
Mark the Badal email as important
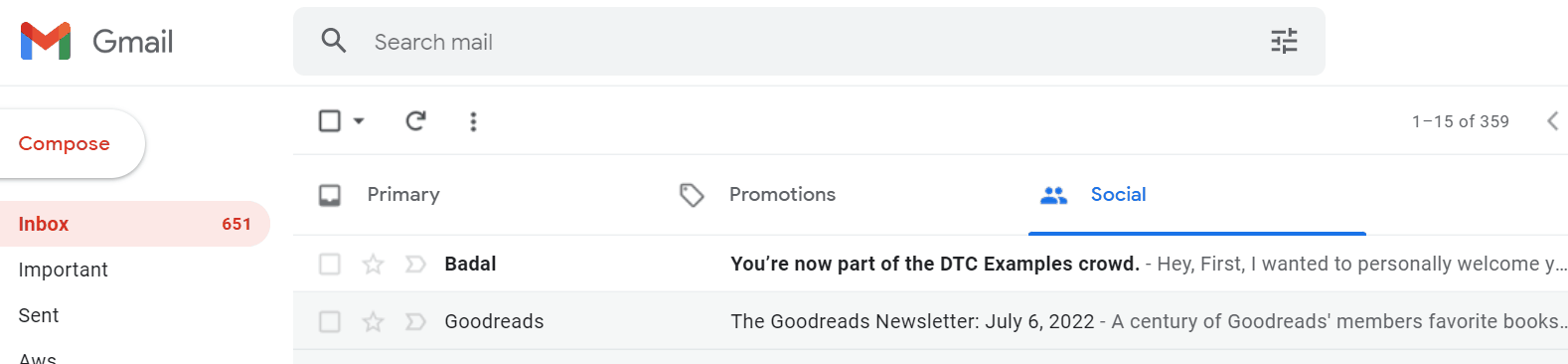pos(415,264)
